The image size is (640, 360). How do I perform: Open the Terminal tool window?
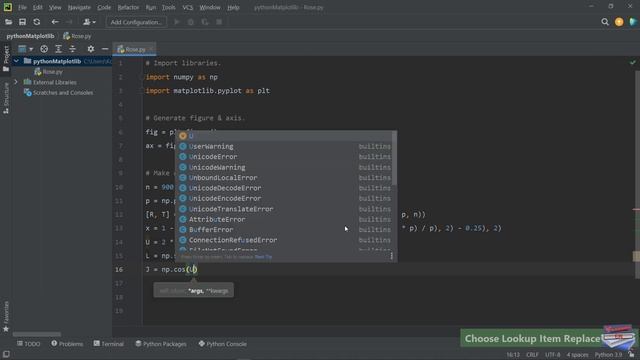pos(109,344)
